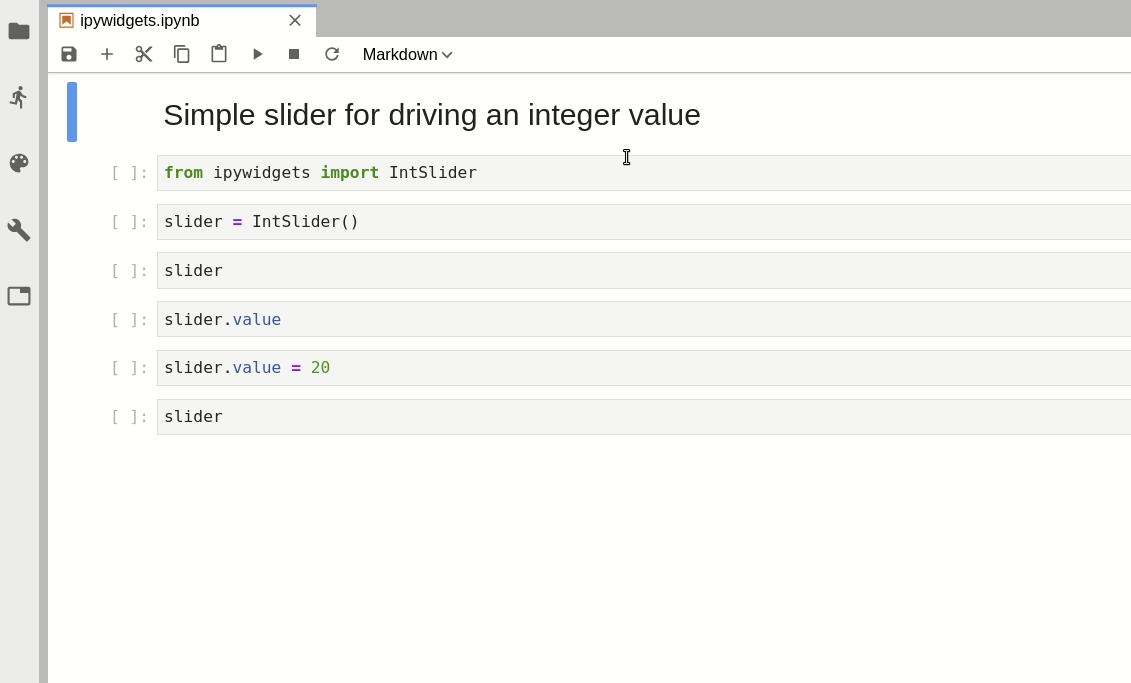Screen dimensions: 1131x683
Task: Open the file browser sidebar
Action: (x=19, y=31)
